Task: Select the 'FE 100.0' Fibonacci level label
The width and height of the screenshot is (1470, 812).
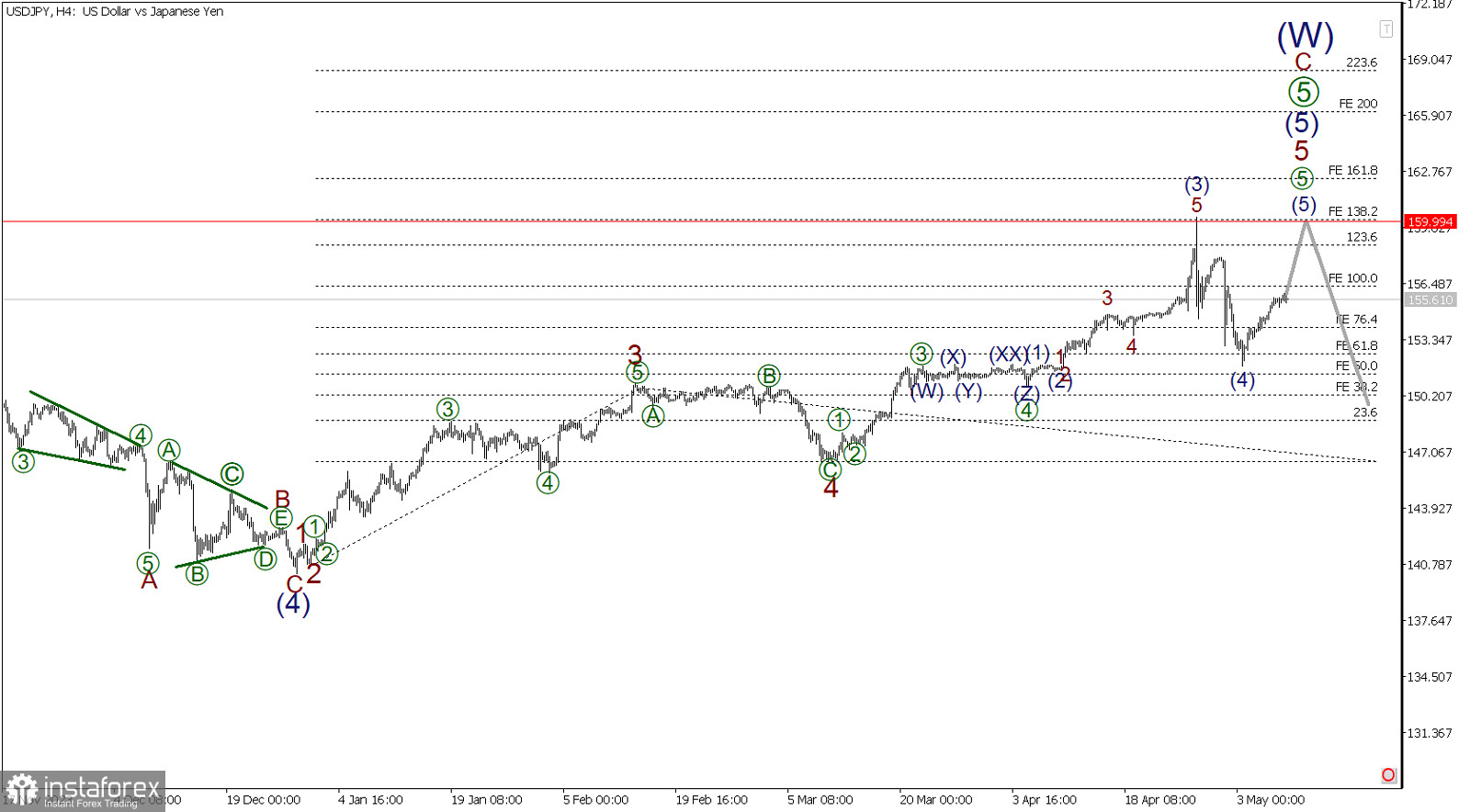Action: 1352,278
